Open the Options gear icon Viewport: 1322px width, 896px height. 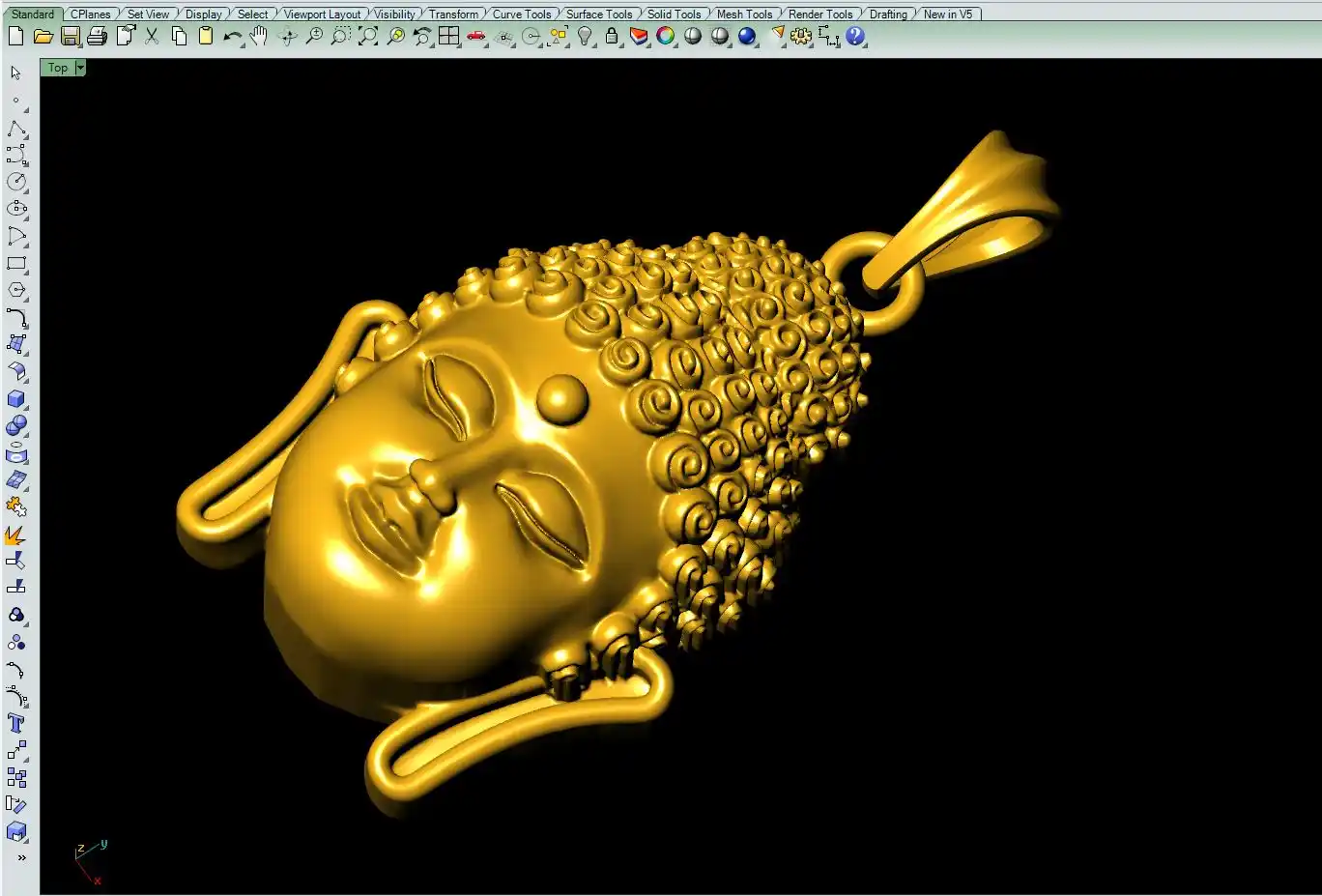(801, 37)
